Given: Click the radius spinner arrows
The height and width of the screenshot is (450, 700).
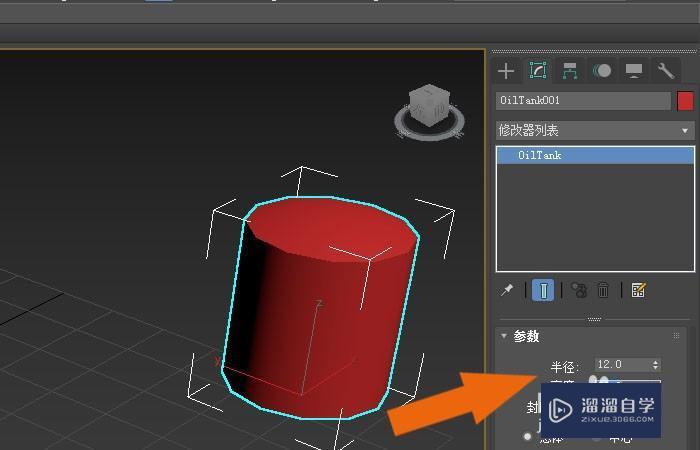Looking at the screenshot, I should [655, 365].
